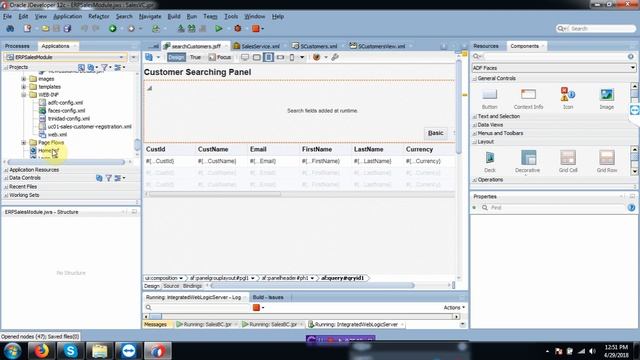Switch to the Build - Issues tab
This screenshot has height=360, width=640.
268,297
